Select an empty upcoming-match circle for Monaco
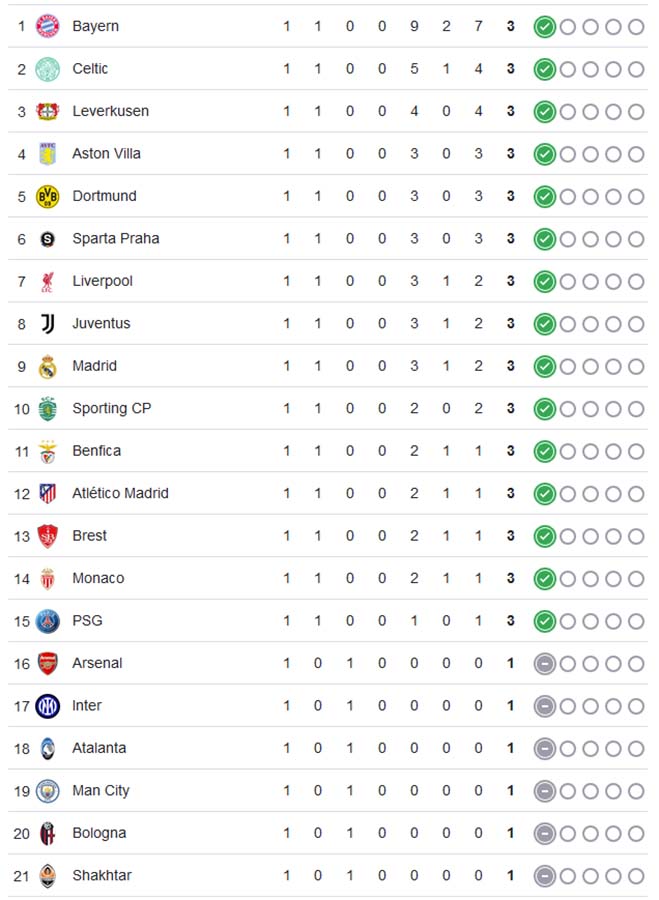 coord(590,578)
